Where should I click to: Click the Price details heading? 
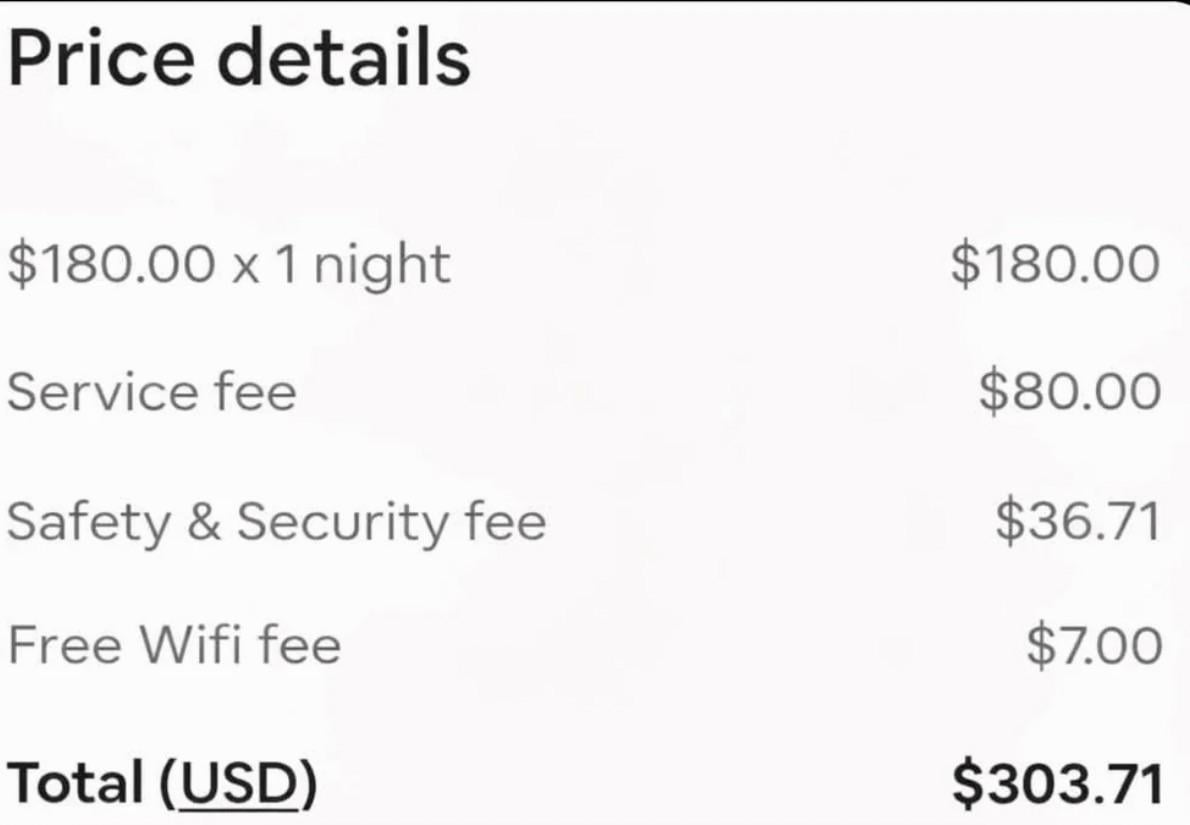pos(238,59)
